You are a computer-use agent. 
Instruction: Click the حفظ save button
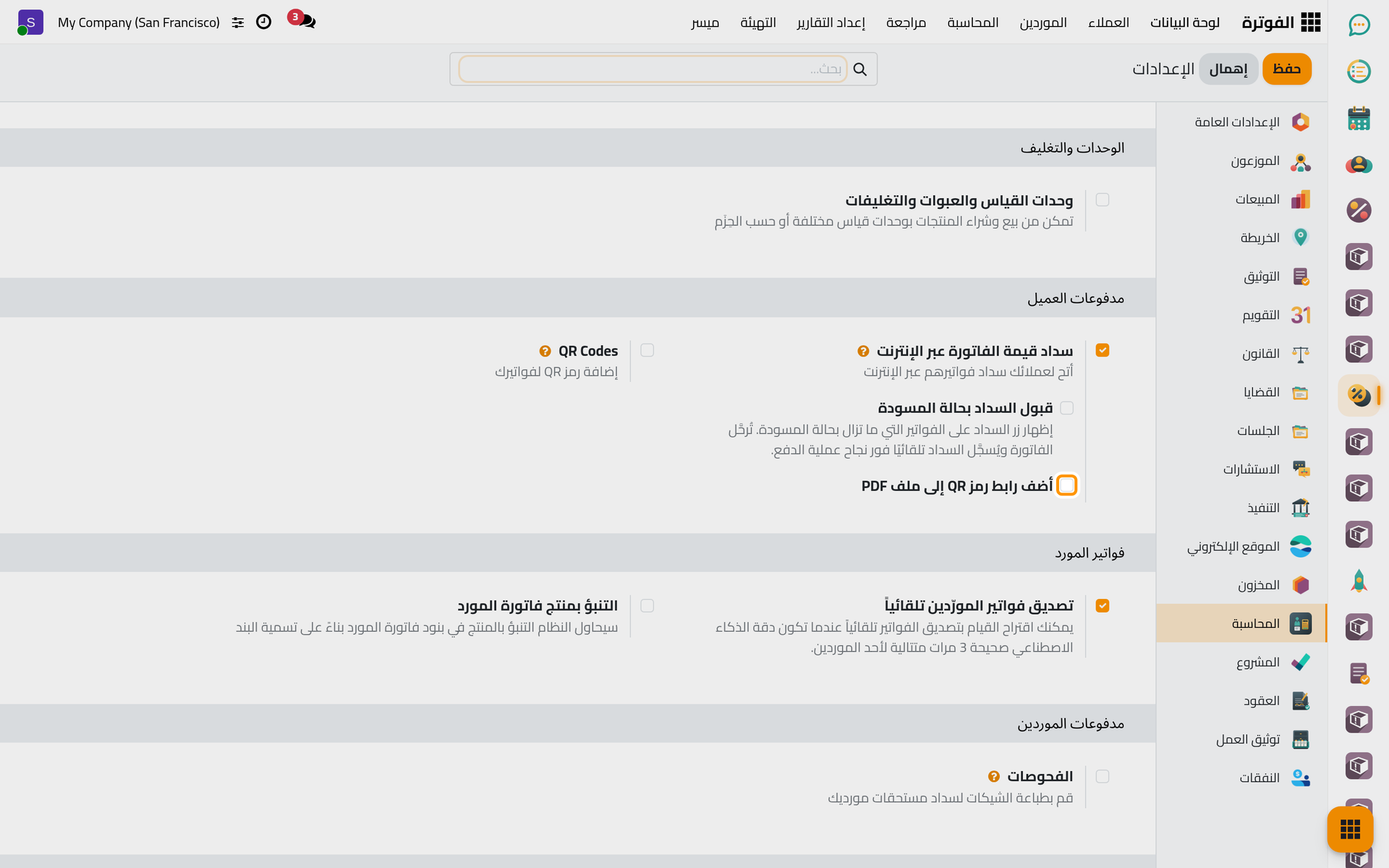click(x=1287, y=69)
